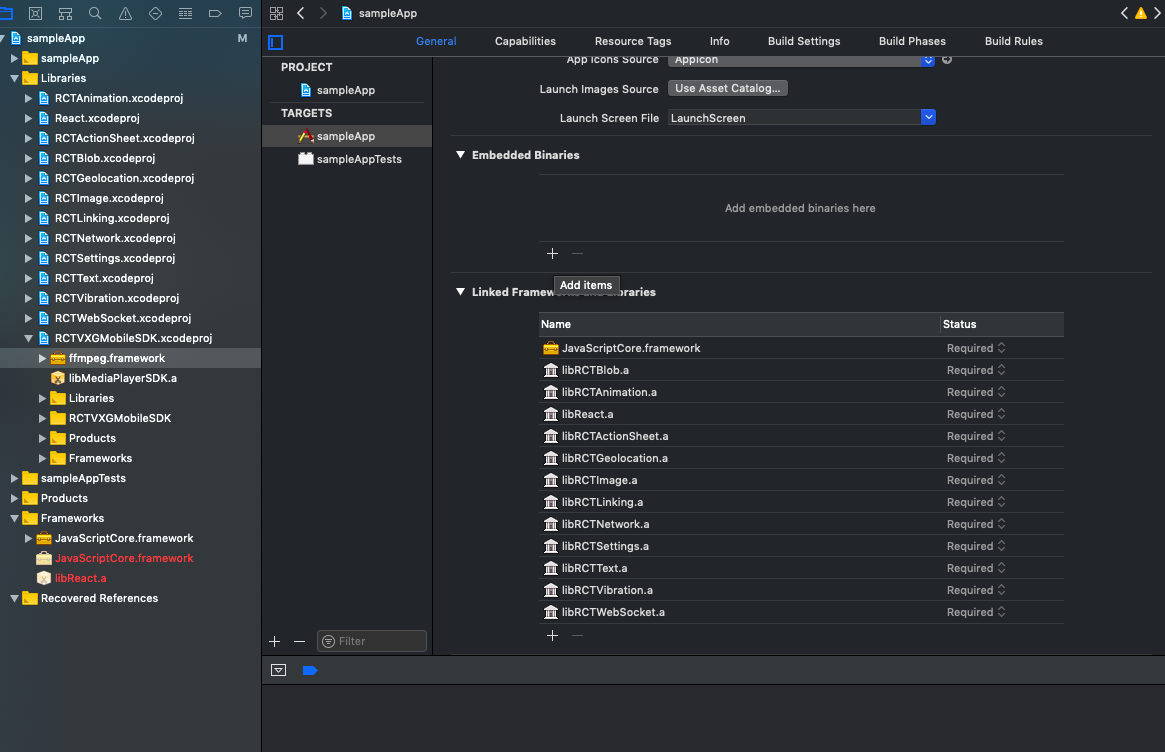Image resolution: width=1165 pixels, height=752 pixels.
Task: Open the Source Control navigator icon
Action: point(36,14)
